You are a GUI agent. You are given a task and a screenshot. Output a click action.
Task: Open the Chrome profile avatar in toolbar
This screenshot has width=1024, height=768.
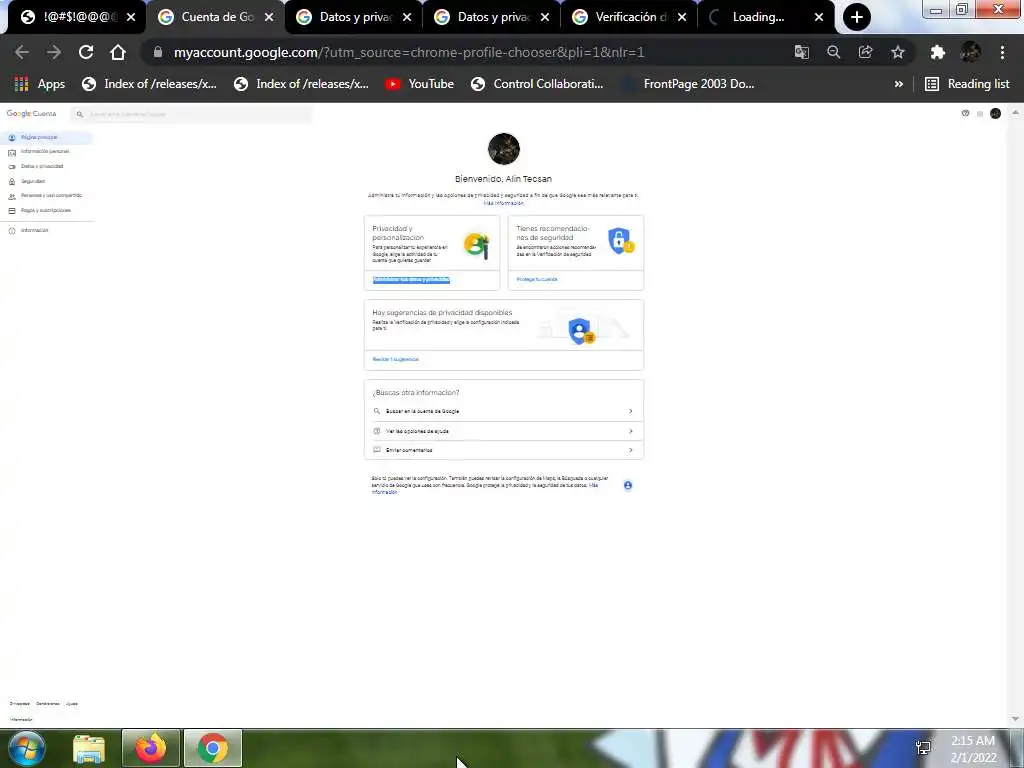coord(970,52)
